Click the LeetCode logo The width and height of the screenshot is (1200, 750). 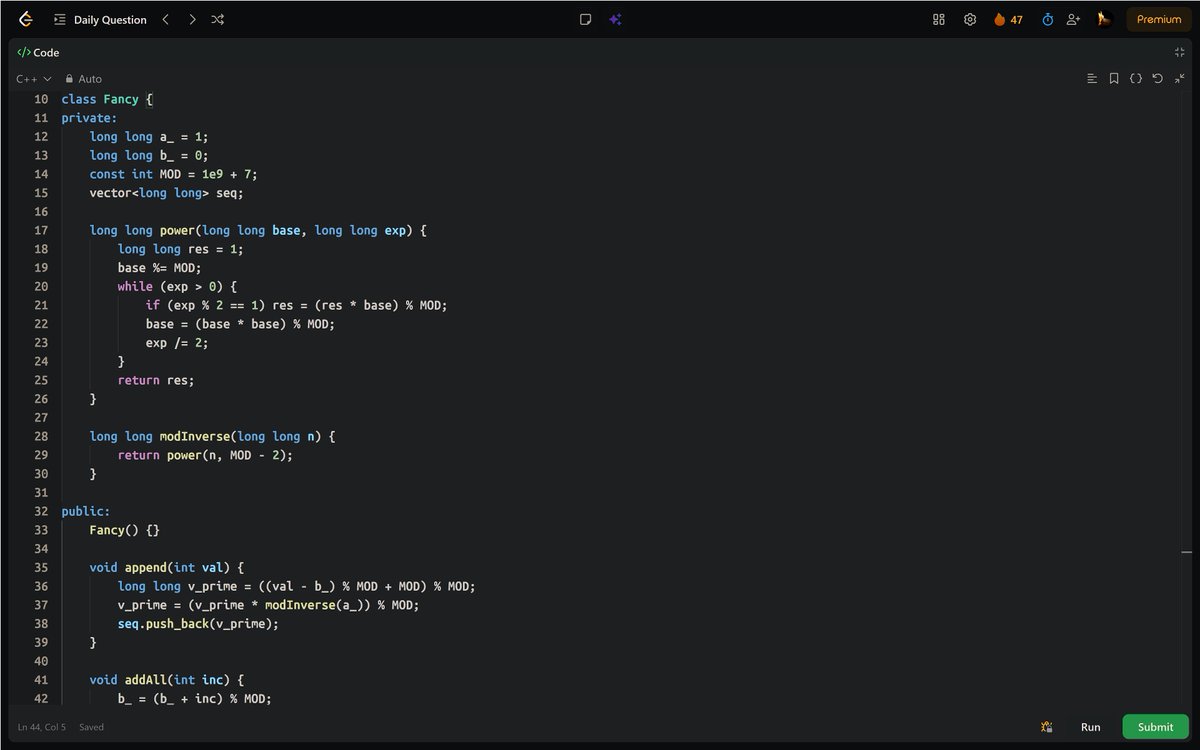pyautogui.click(x=26, y=19)
